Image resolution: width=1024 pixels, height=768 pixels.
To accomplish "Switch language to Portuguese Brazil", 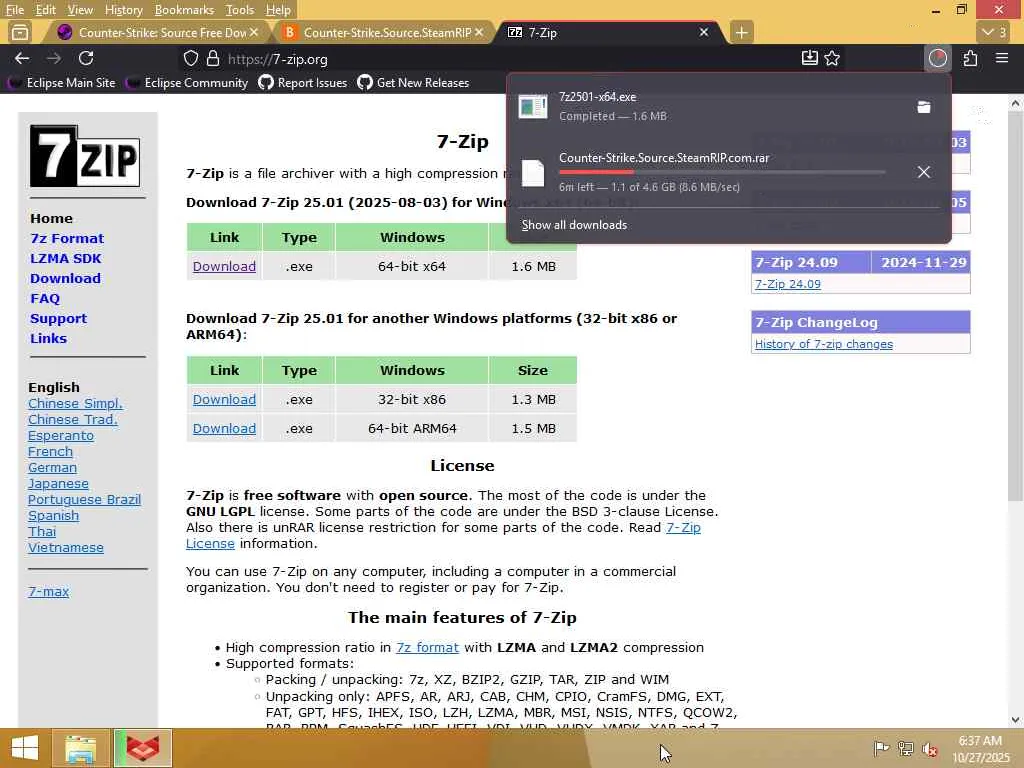I will (x=84, y=500).
